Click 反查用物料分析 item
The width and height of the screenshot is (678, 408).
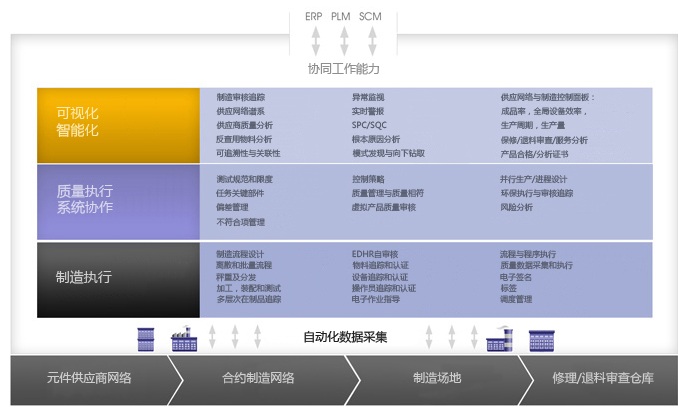point(244,139)
